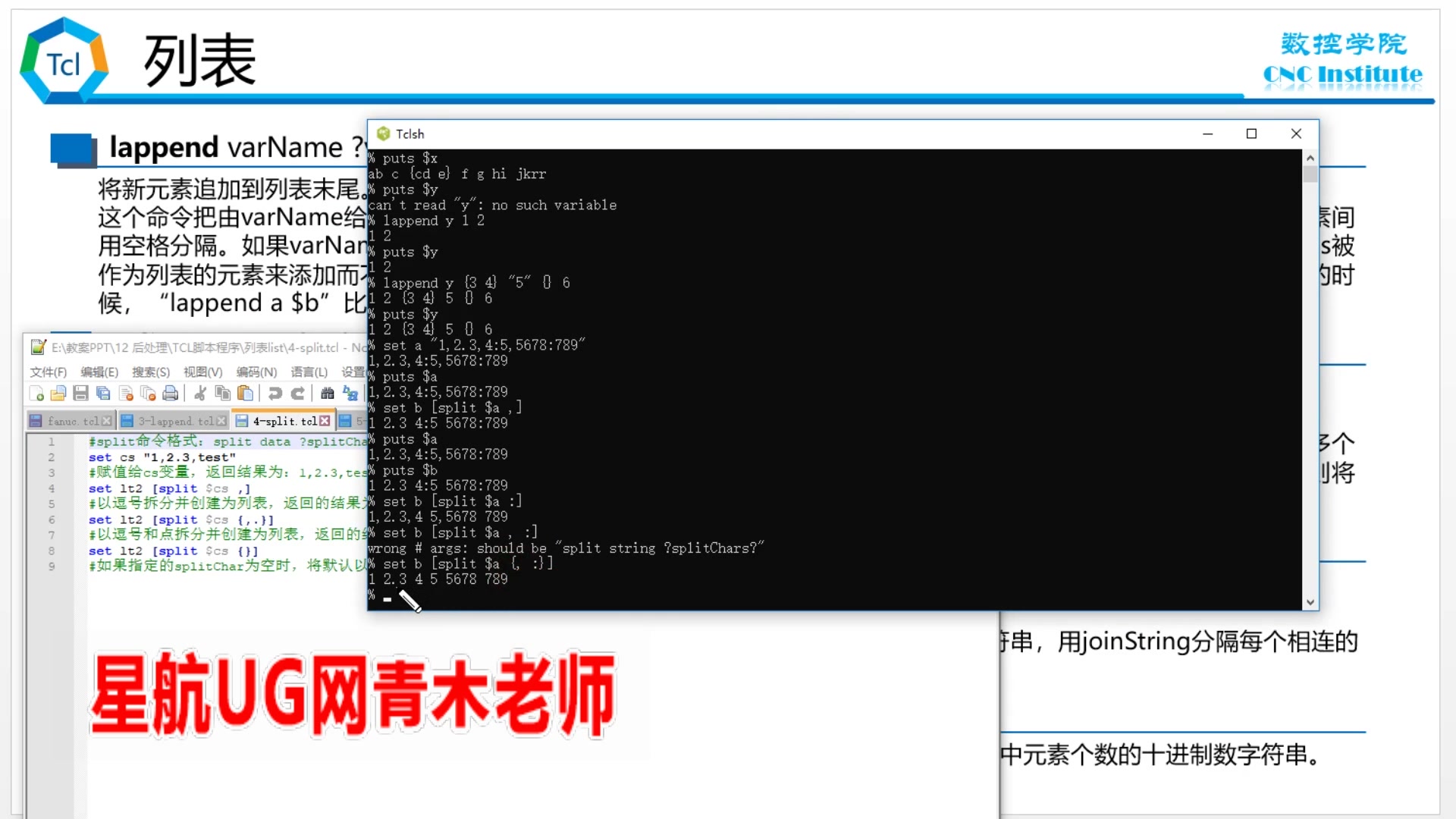Click the Replace icon in toolbar
The image size is (1456, 819).
pos(350,393)
